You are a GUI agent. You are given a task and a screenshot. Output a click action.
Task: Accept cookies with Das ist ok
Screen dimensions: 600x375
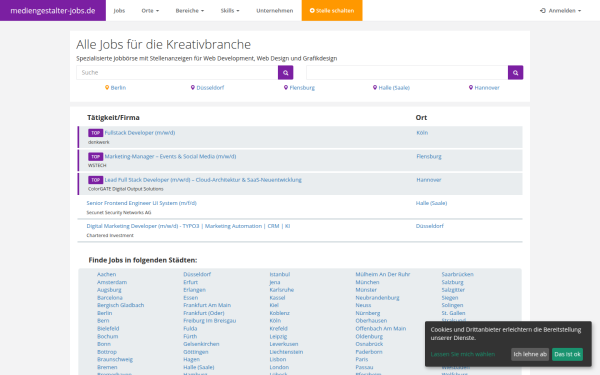point(567,354)
